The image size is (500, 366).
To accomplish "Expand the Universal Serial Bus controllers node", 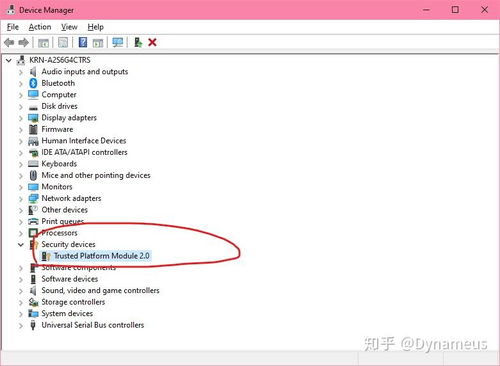I will (21, 325).
